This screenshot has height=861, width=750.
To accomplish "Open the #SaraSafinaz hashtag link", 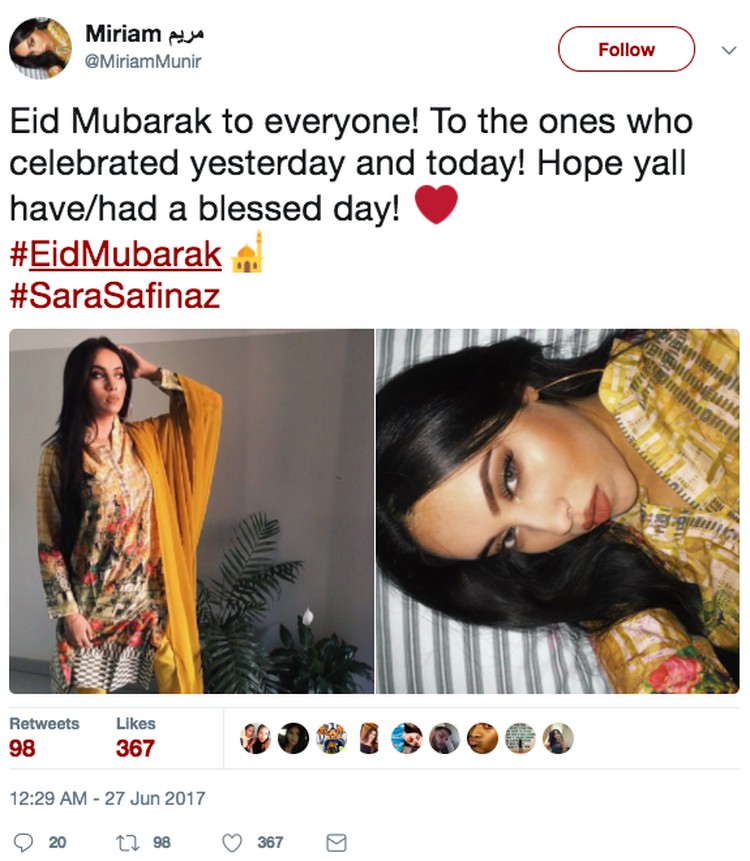I will 115,297.
